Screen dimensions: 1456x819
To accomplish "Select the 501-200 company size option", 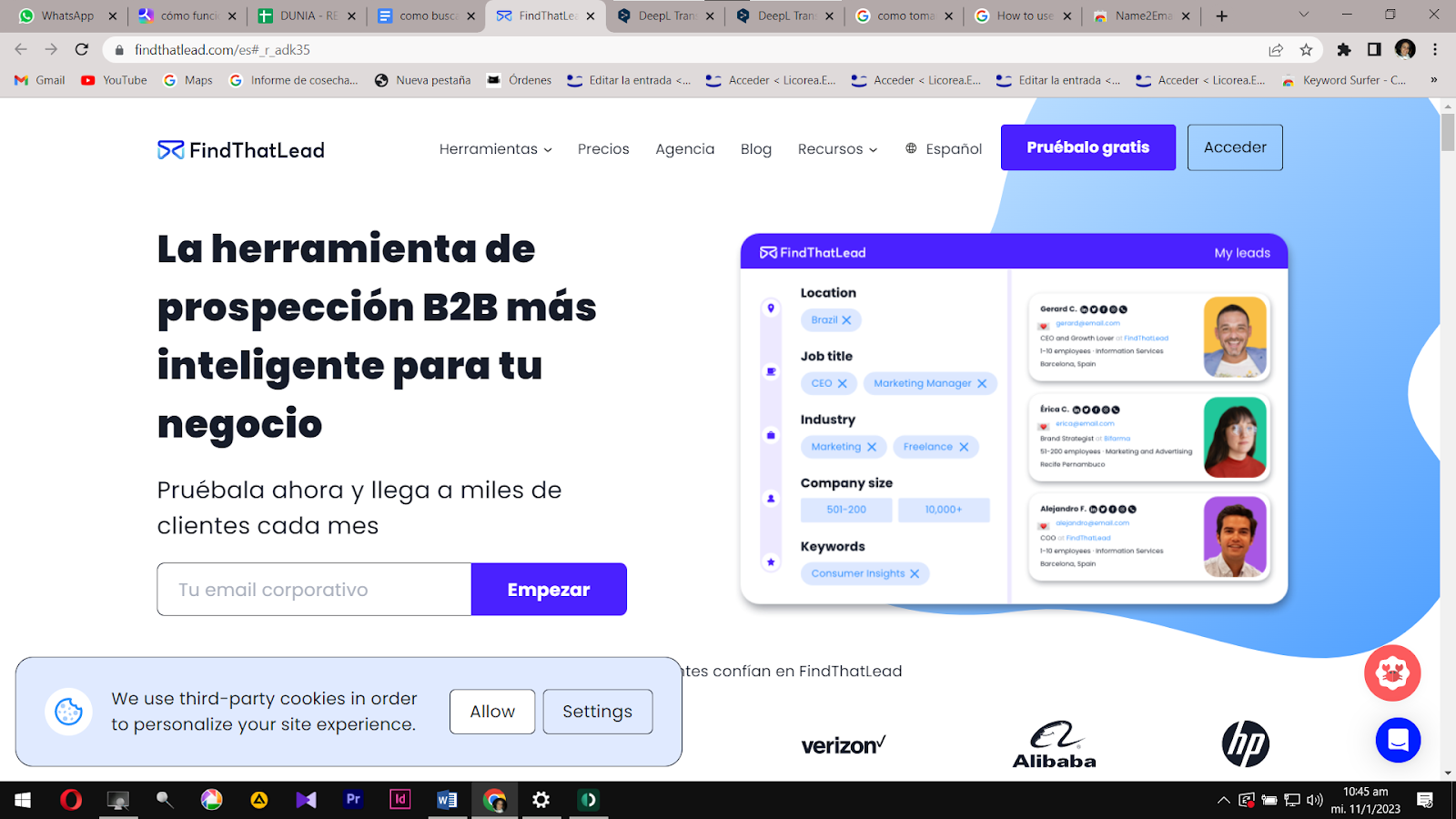I will click(846, 510).
